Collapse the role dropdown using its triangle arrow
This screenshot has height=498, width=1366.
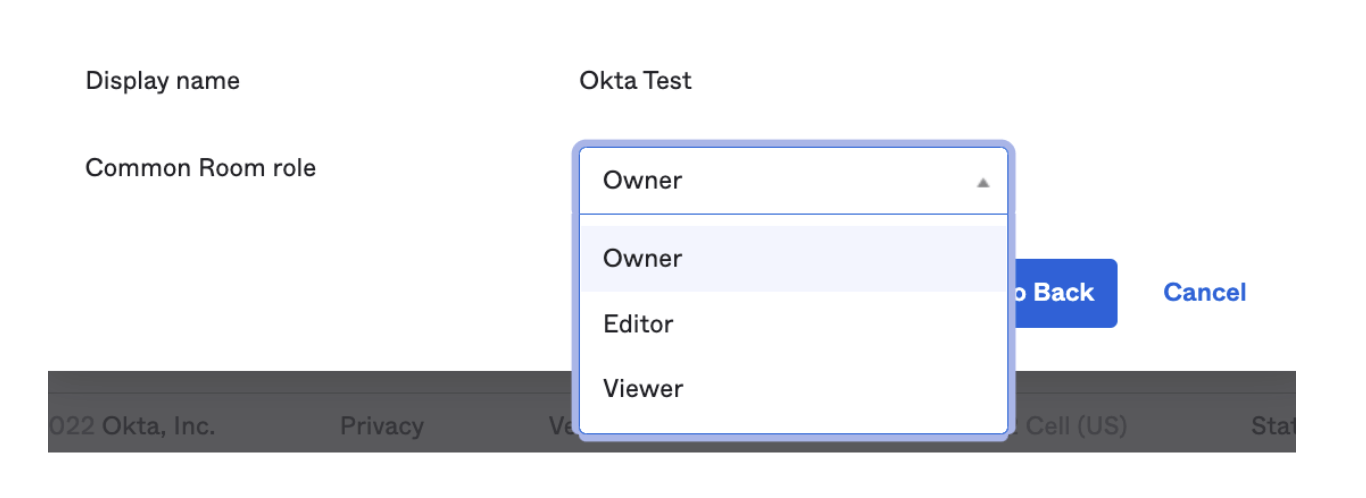pyautogui.click(x=982, y=182)
